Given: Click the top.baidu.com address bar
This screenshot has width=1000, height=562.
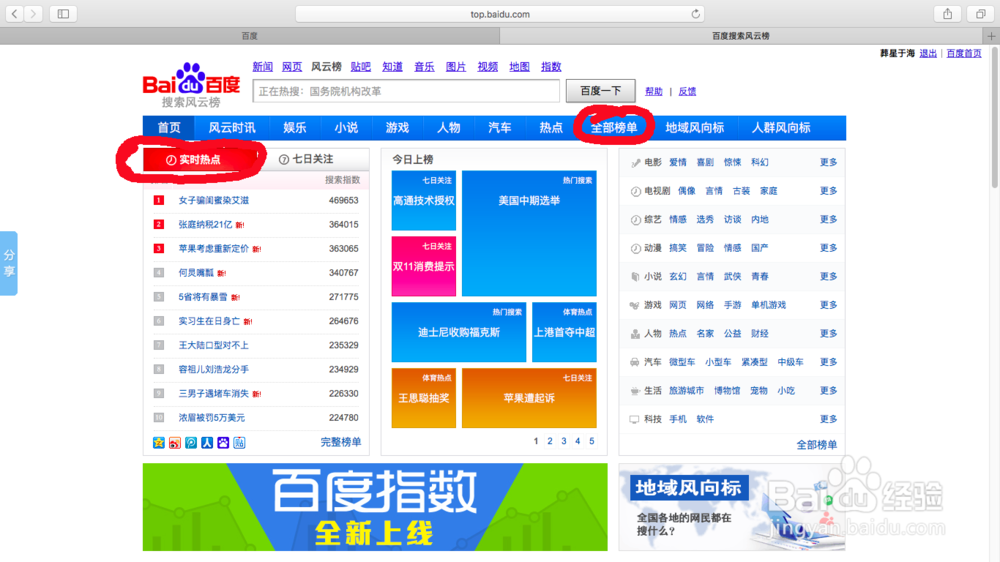Looking at the screenshot, I should coord(499,13).
